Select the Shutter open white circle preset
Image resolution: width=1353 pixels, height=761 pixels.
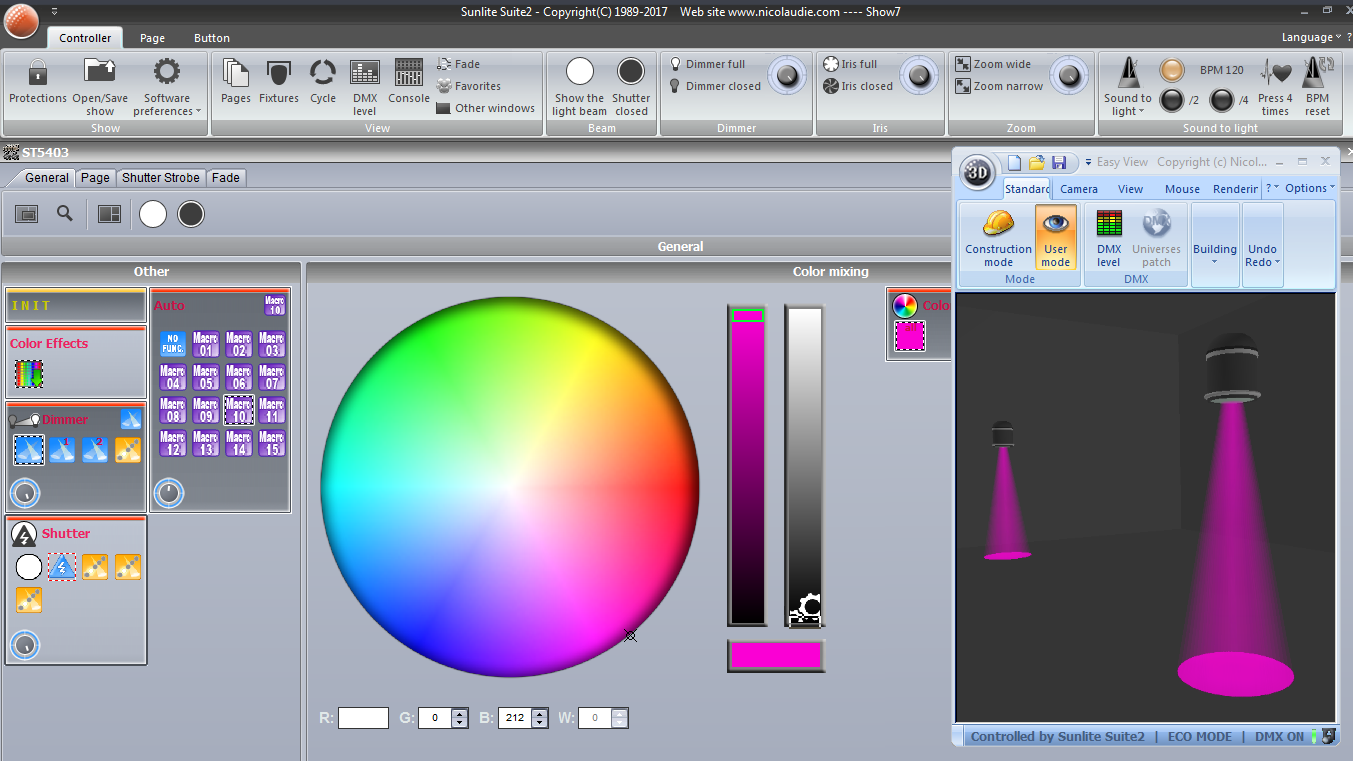tap(29, 567)
